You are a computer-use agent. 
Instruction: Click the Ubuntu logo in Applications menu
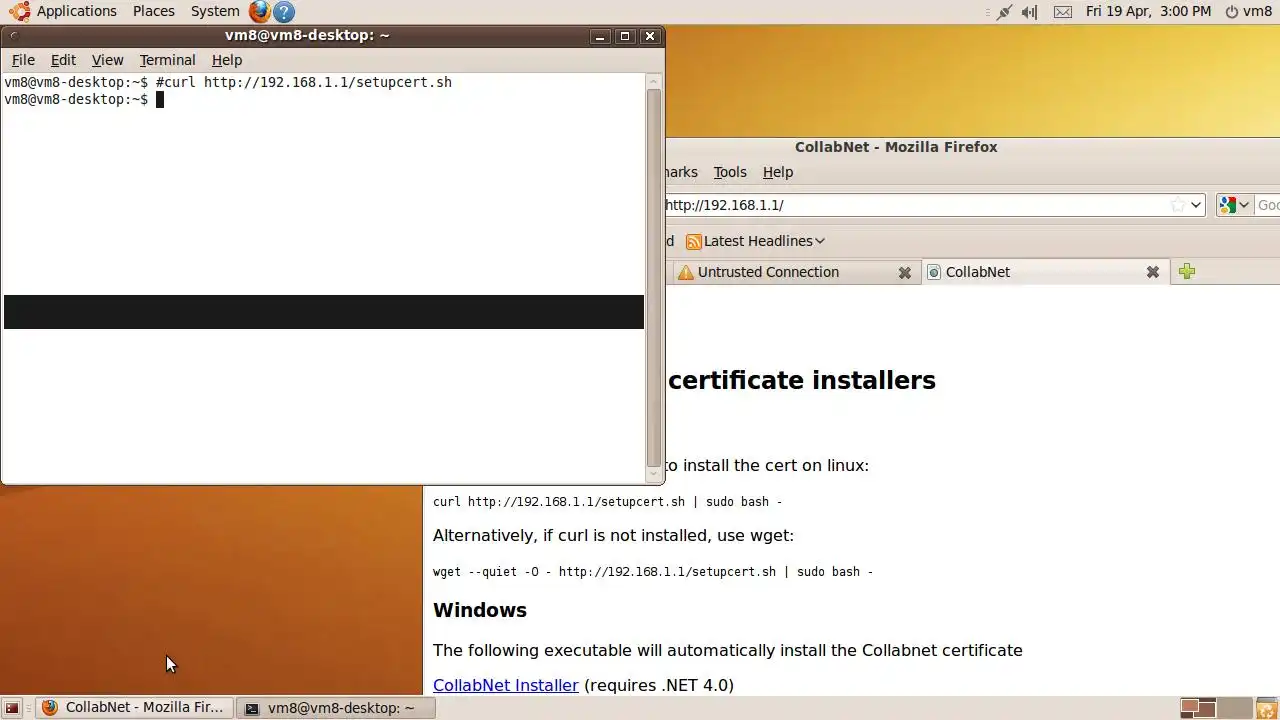point(19,12)
